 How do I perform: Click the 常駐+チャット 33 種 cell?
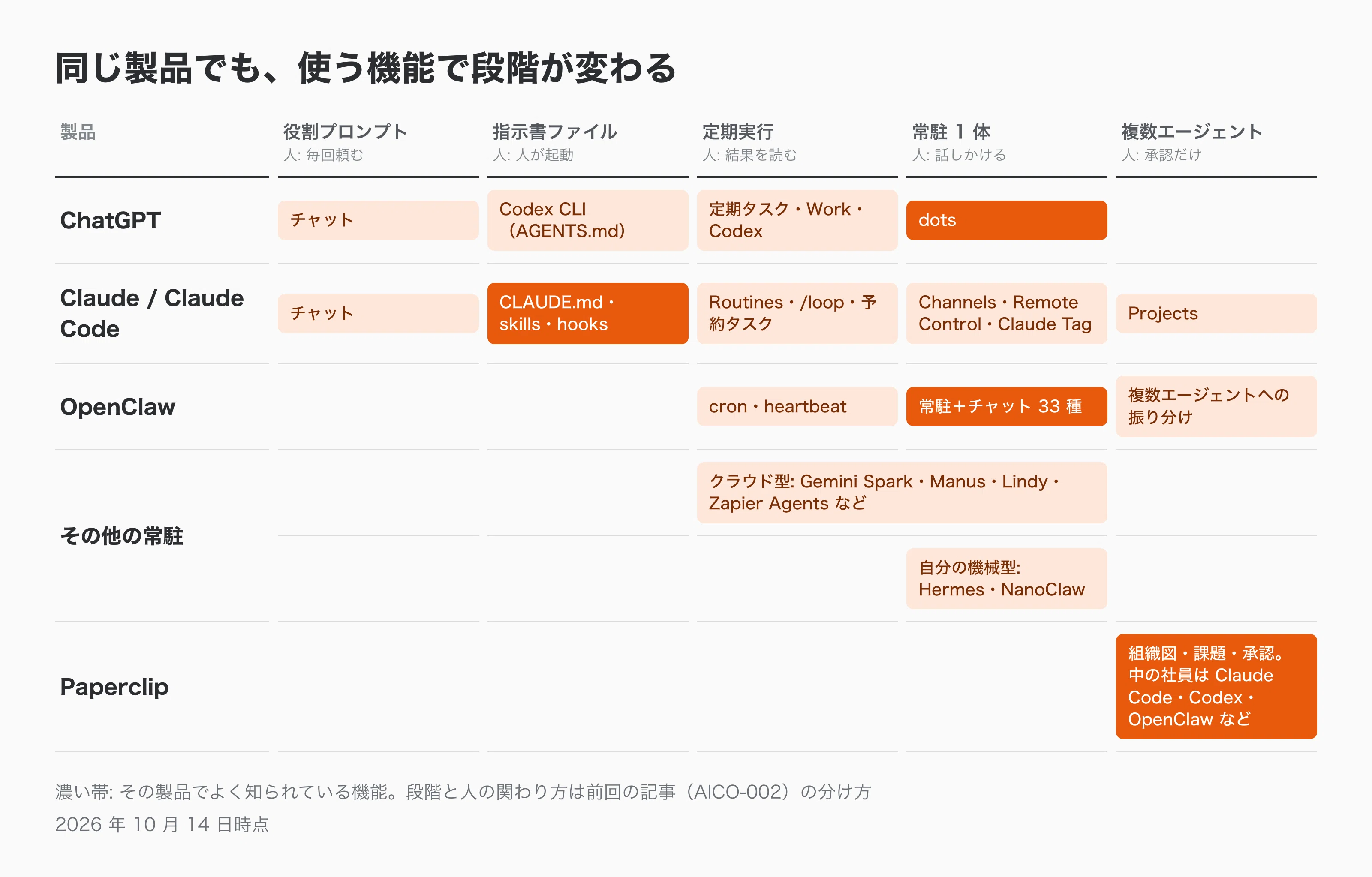1007,407
